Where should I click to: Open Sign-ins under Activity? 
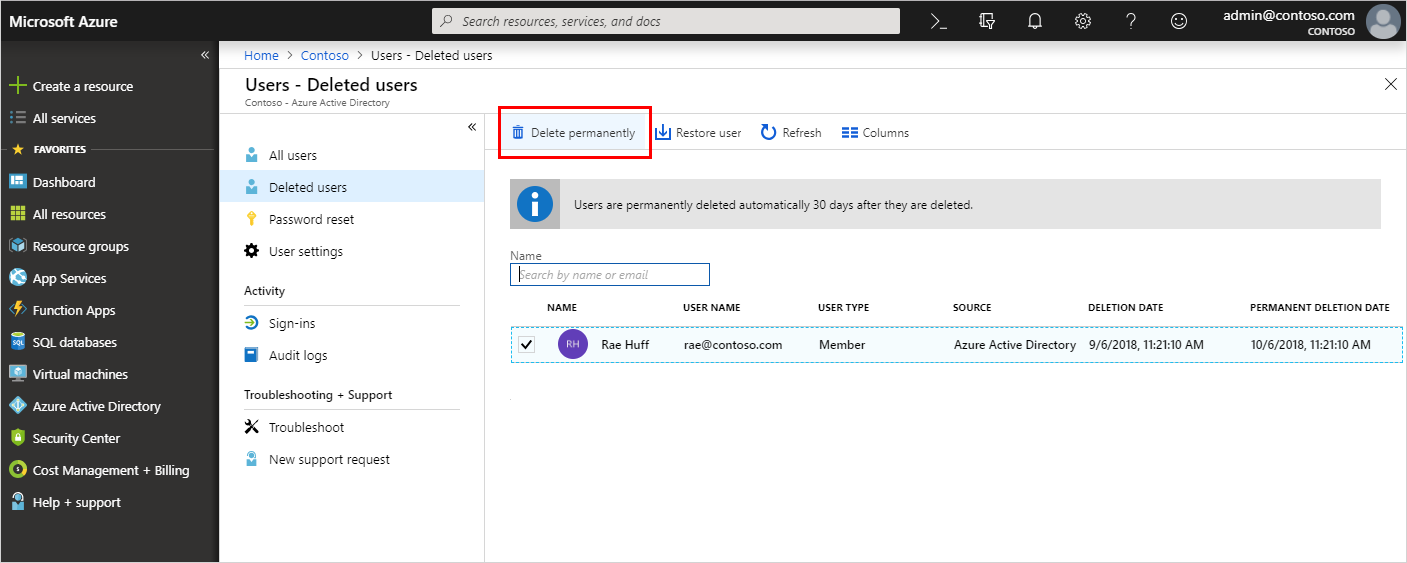point(292,323)
